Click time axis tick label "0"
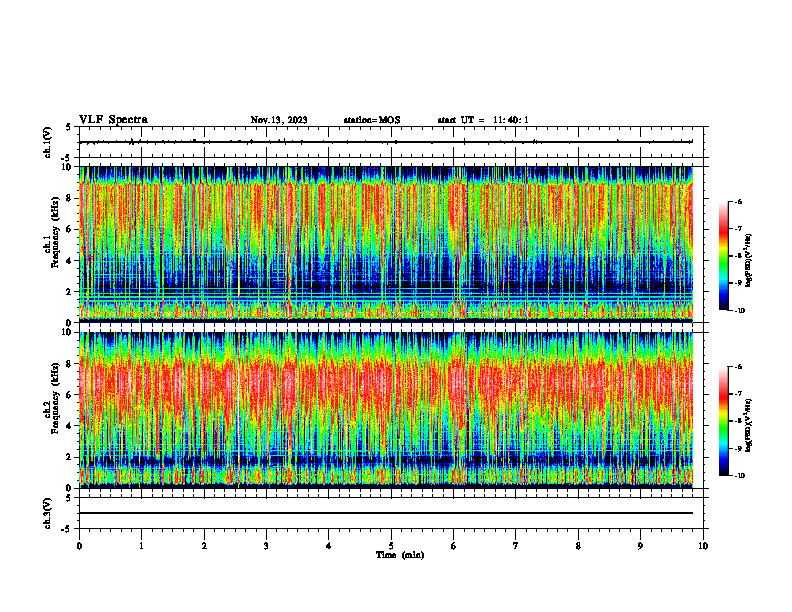The height and width of the screenshot is (612, 792). click(79, 546)
